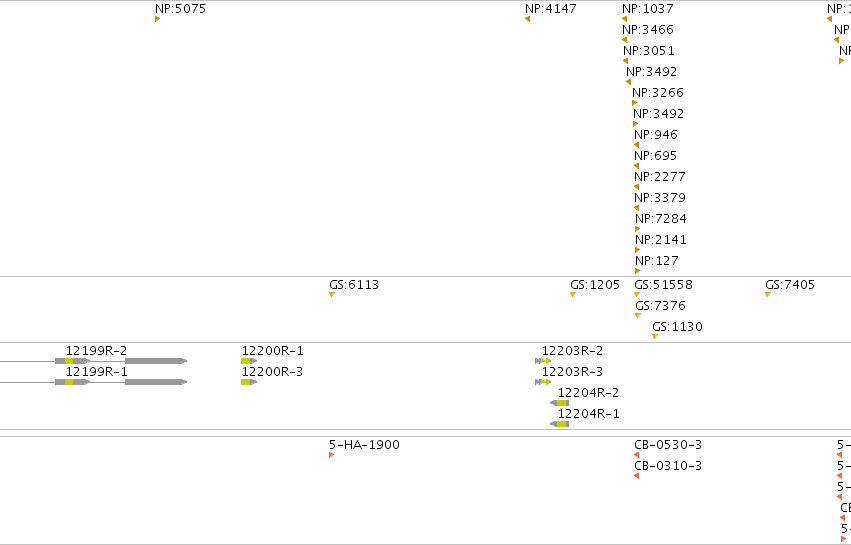
Task: Click the 12199R-1 transcript glyph
Action: pos(93,382)
